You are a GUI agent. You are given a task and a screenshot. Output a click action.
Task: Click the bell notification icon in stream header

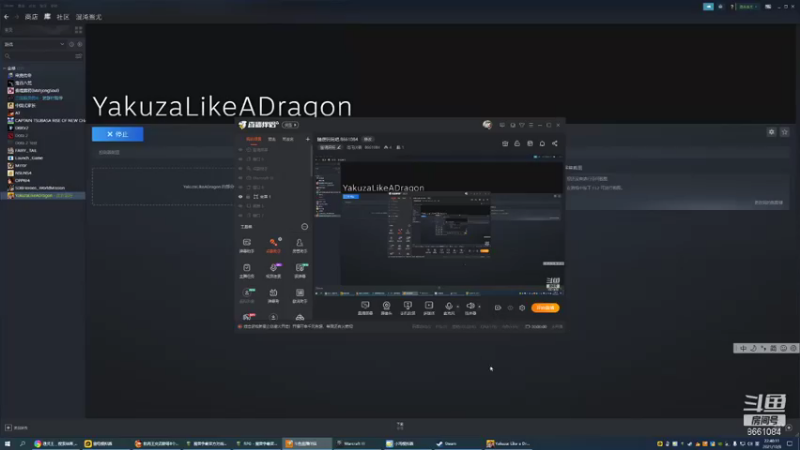click(542, 143)
